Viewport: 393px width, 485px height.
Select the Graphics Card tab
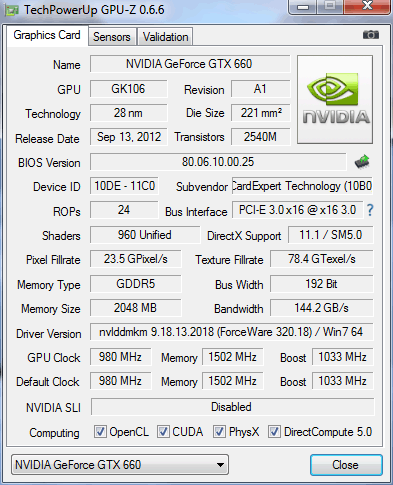47,35
